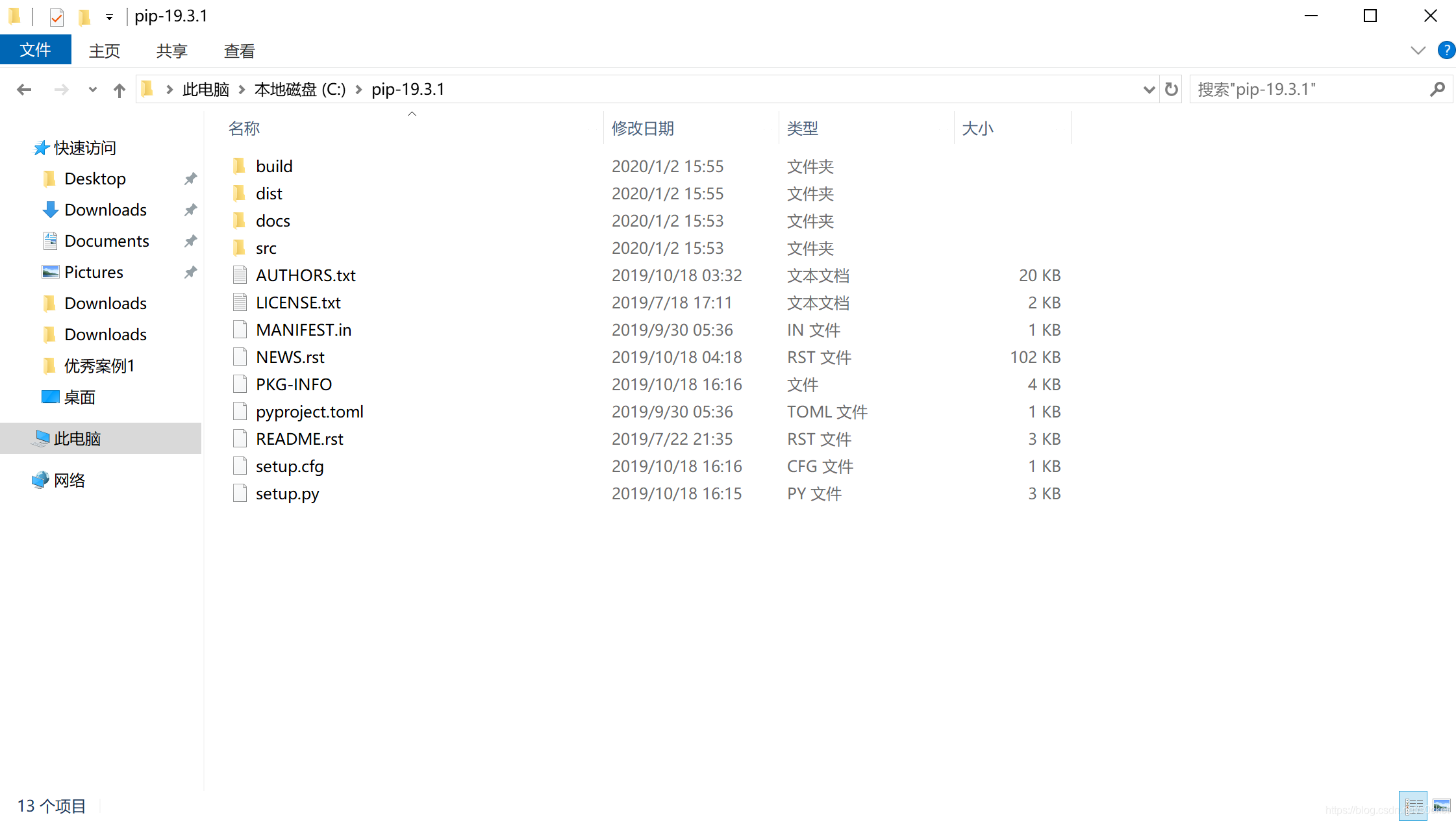The image size is (1456, 822).
Task: Open the 文件 ribbon tab
Action: tap(35, 50)
